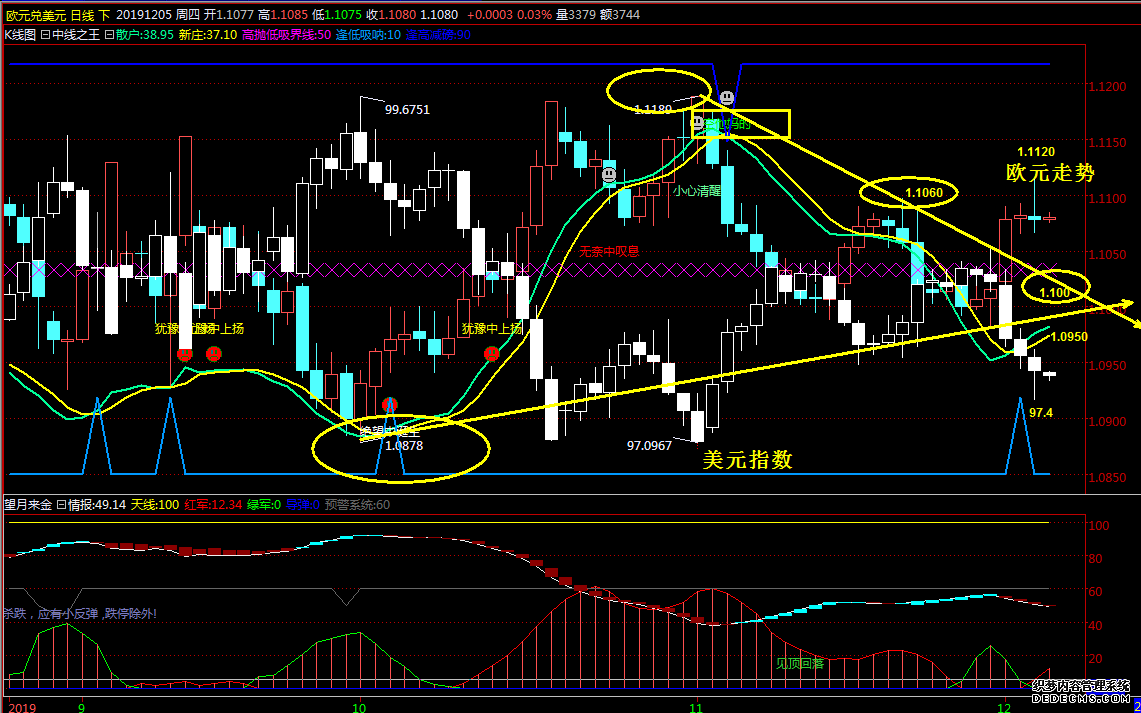Click the 40 level on indicator axis

(x=1097, y=625)
